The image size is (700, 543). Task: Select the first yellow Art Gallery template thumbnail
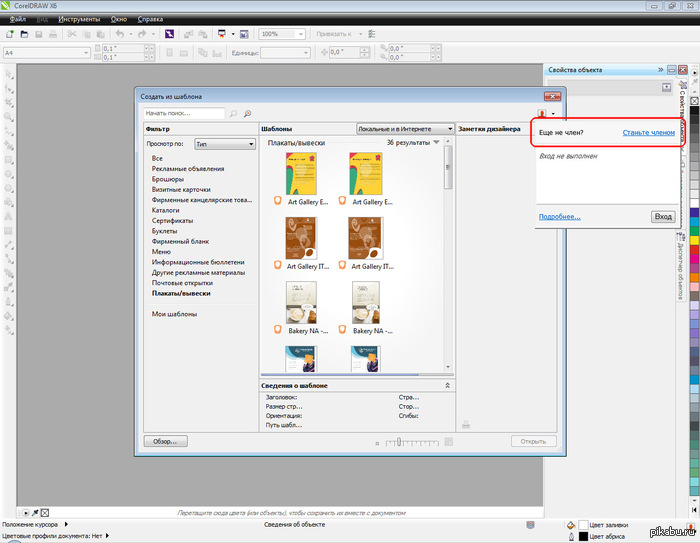pos(301,174)
